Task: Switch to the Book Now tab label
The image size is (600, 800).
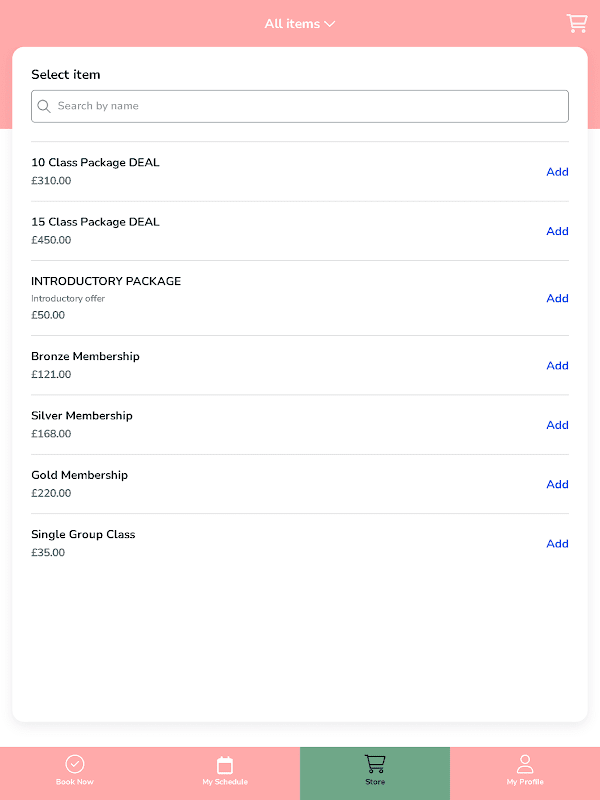Action: (75, 782)
